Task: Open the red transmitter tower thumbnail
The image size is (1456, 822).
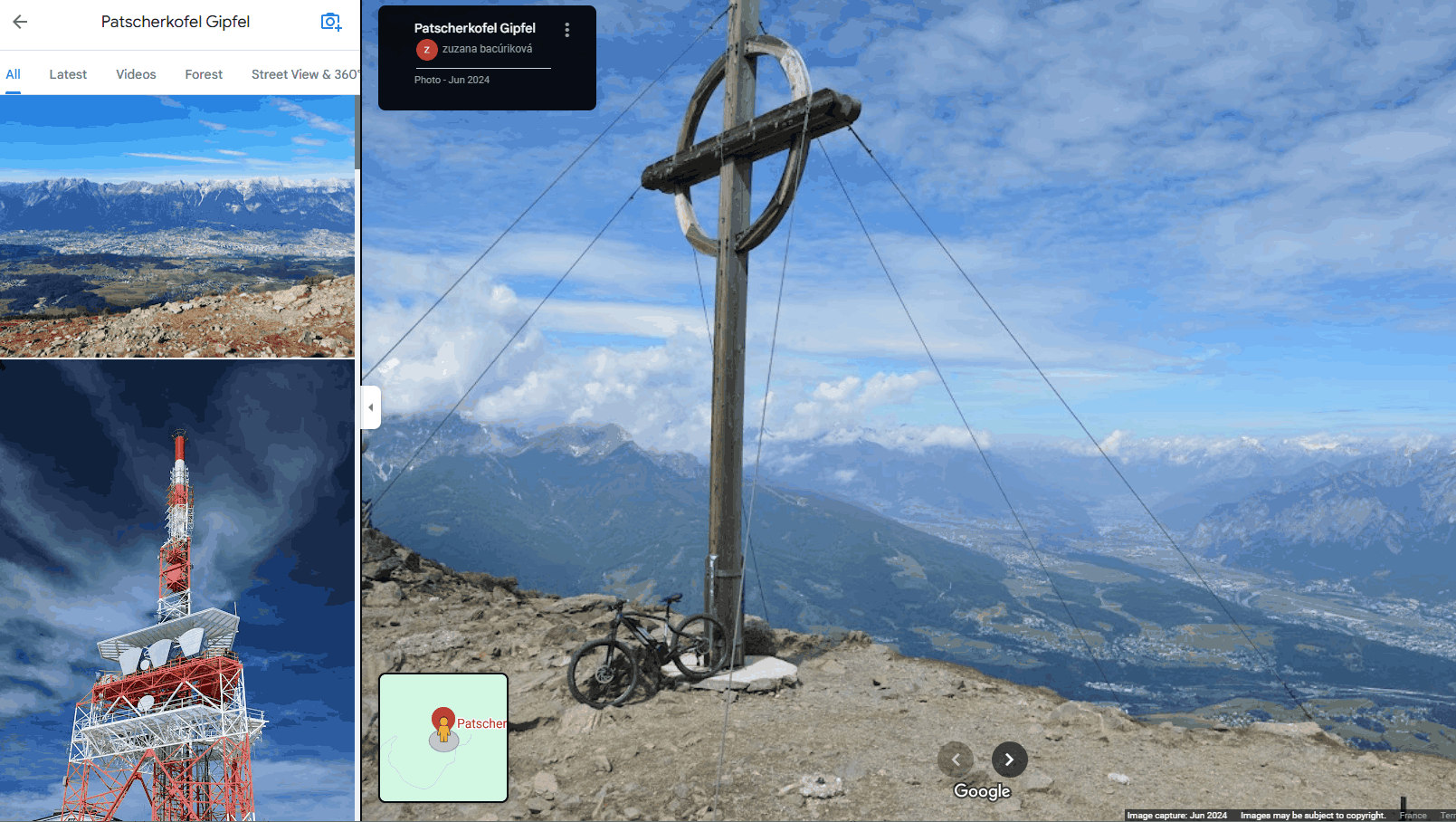Action: point(177,591)
